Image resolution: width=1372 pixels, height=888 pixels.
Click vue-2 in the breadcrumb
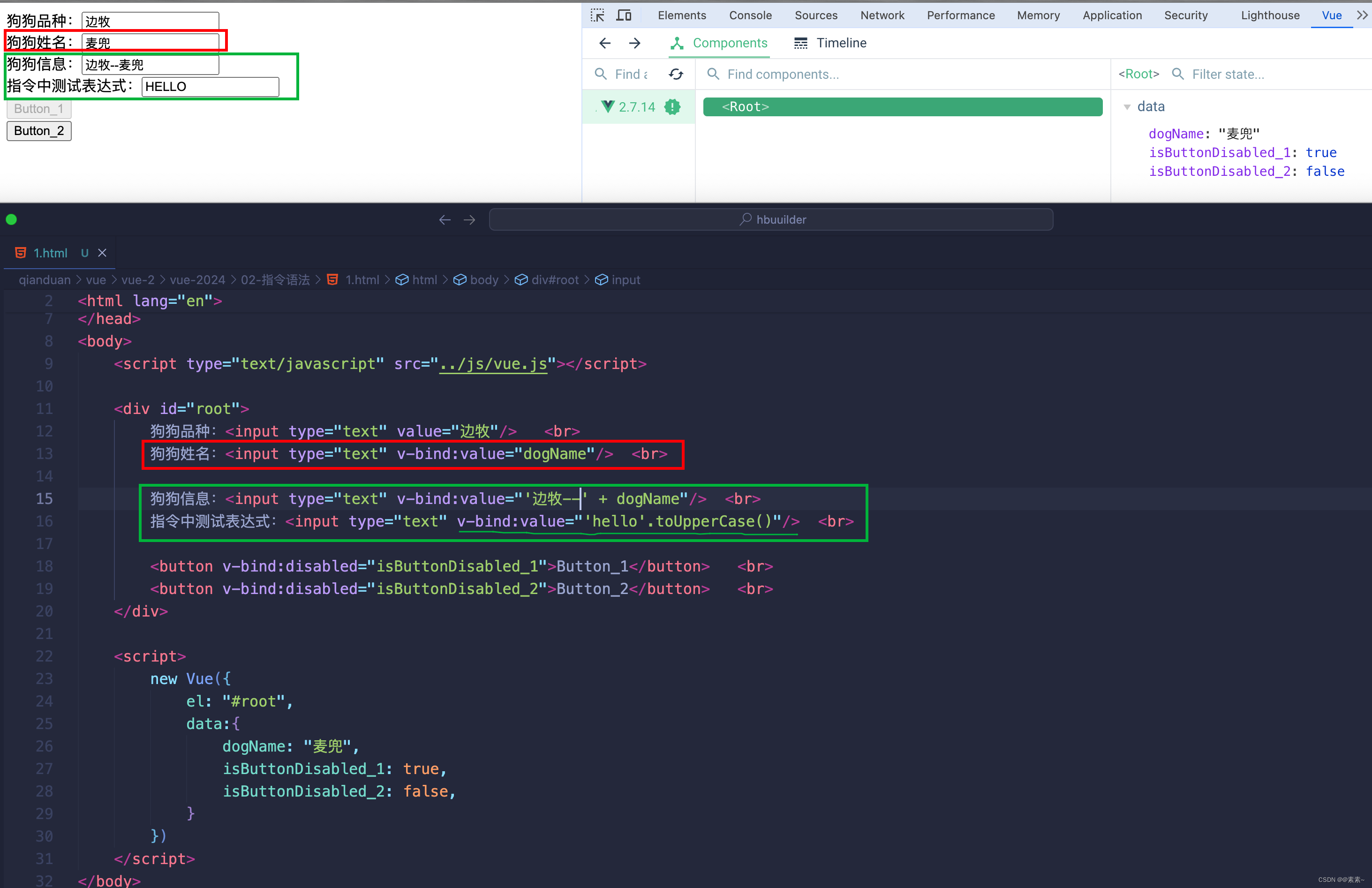pos(138,280)
